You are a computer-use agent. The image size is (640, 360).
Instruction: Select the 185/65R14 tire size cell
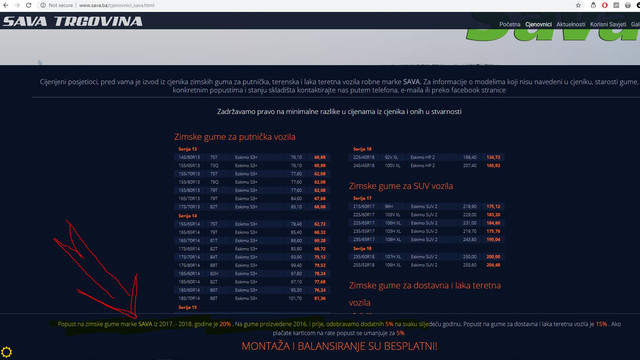(x=189, y=290)
